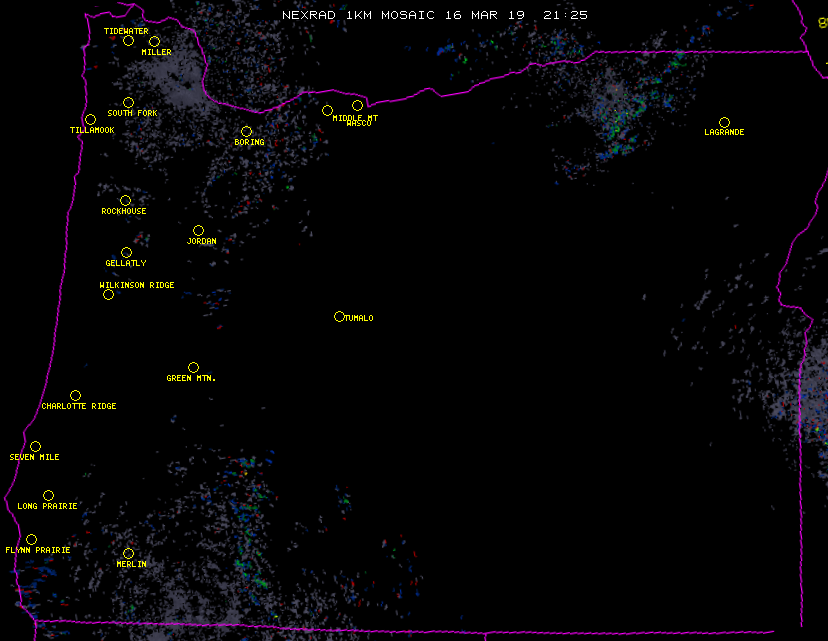Click the South Fork station marker
This screenshot has width=828, height=641.
pyautogui.click(x=128, y=102)
